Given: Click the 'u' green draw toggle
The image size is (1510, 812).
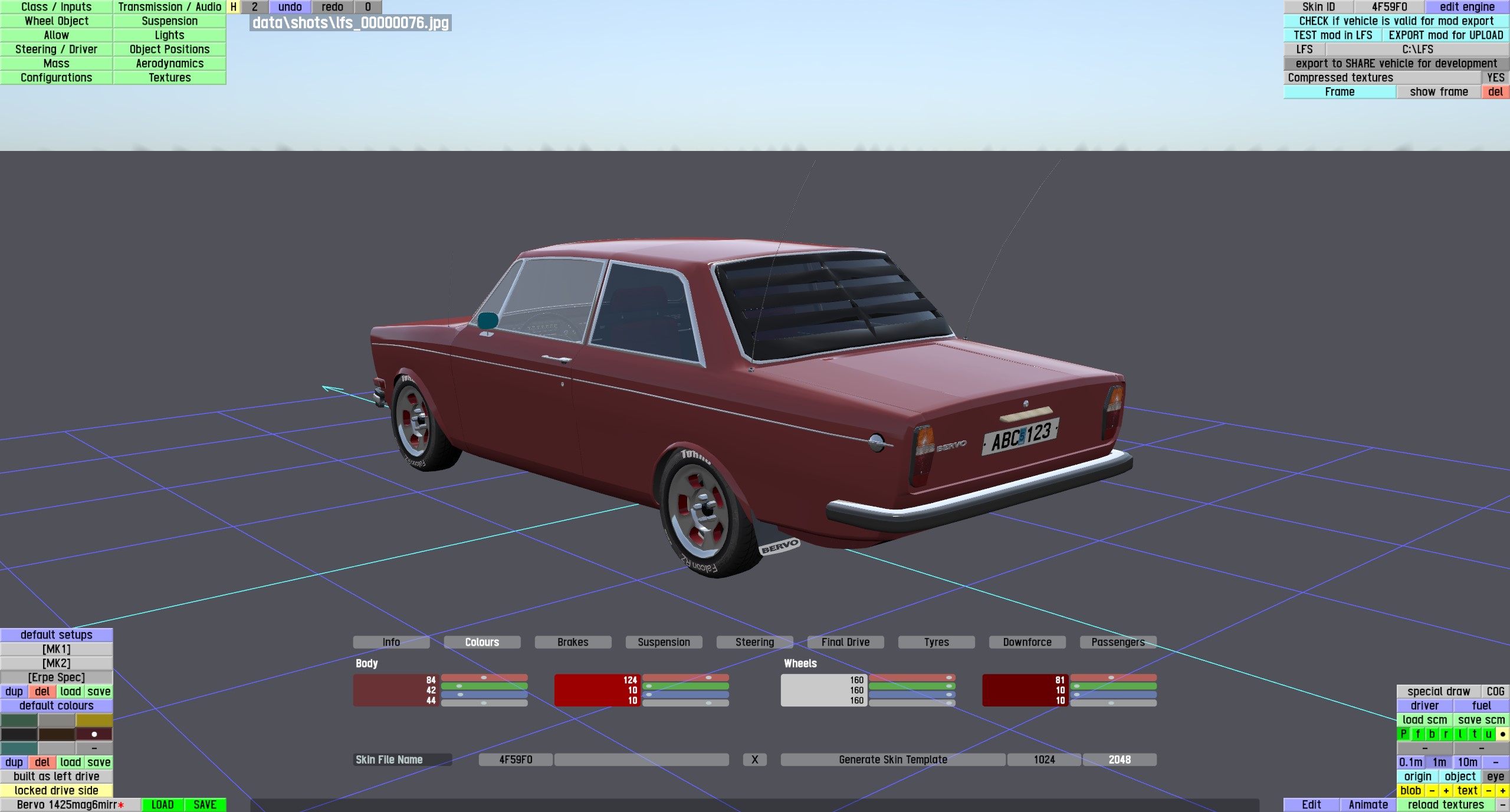Looking at the screenshot, I should pyautogui.click(x=1488, y=734).
